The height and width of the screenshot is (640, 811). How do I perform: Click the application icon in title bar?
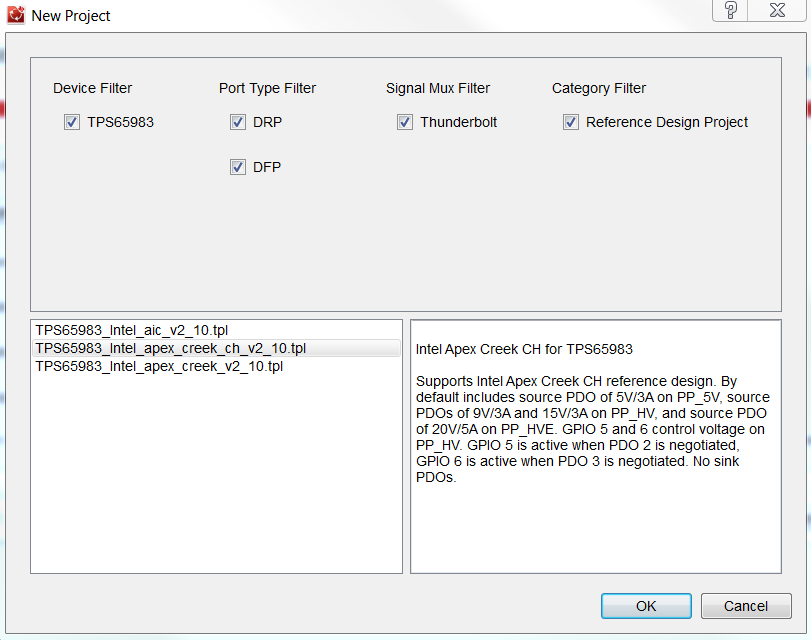(16, 15)
